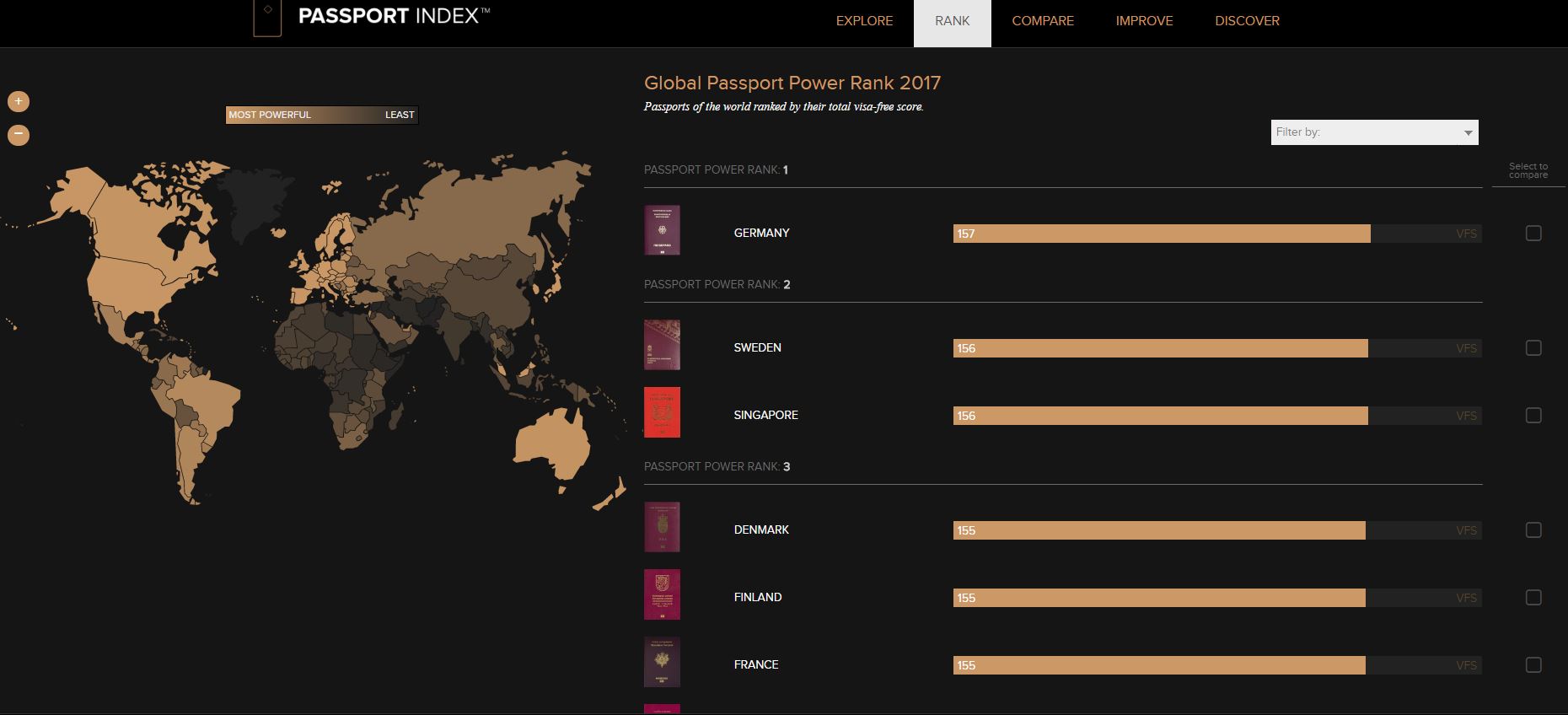Click the Finland passport cover icon
This screenshot has height=715, width=1568.
pyautogui.click(x=662, y=594)
